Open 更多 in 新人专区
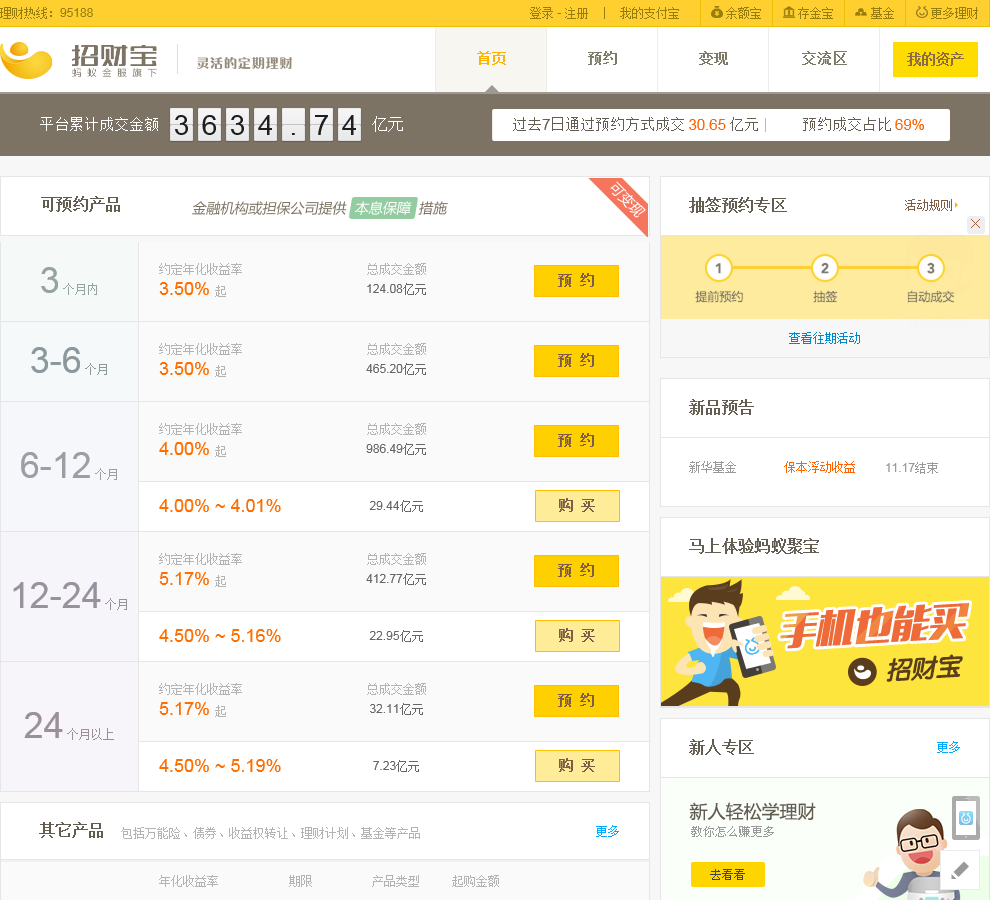Viewport: 990px width, 900px height. (948, 747)
